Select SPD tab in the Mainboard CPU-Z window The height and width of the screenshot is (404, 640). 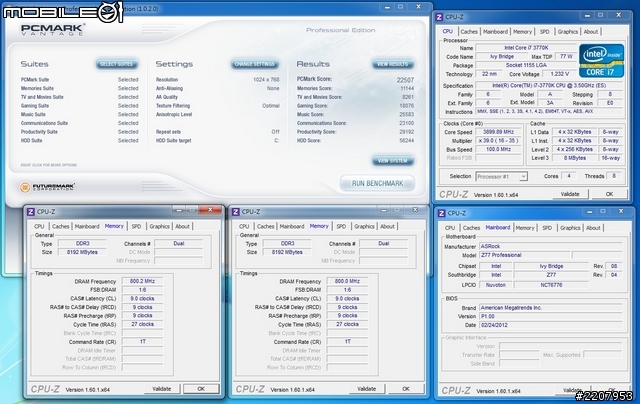click(x=547, y=228)
